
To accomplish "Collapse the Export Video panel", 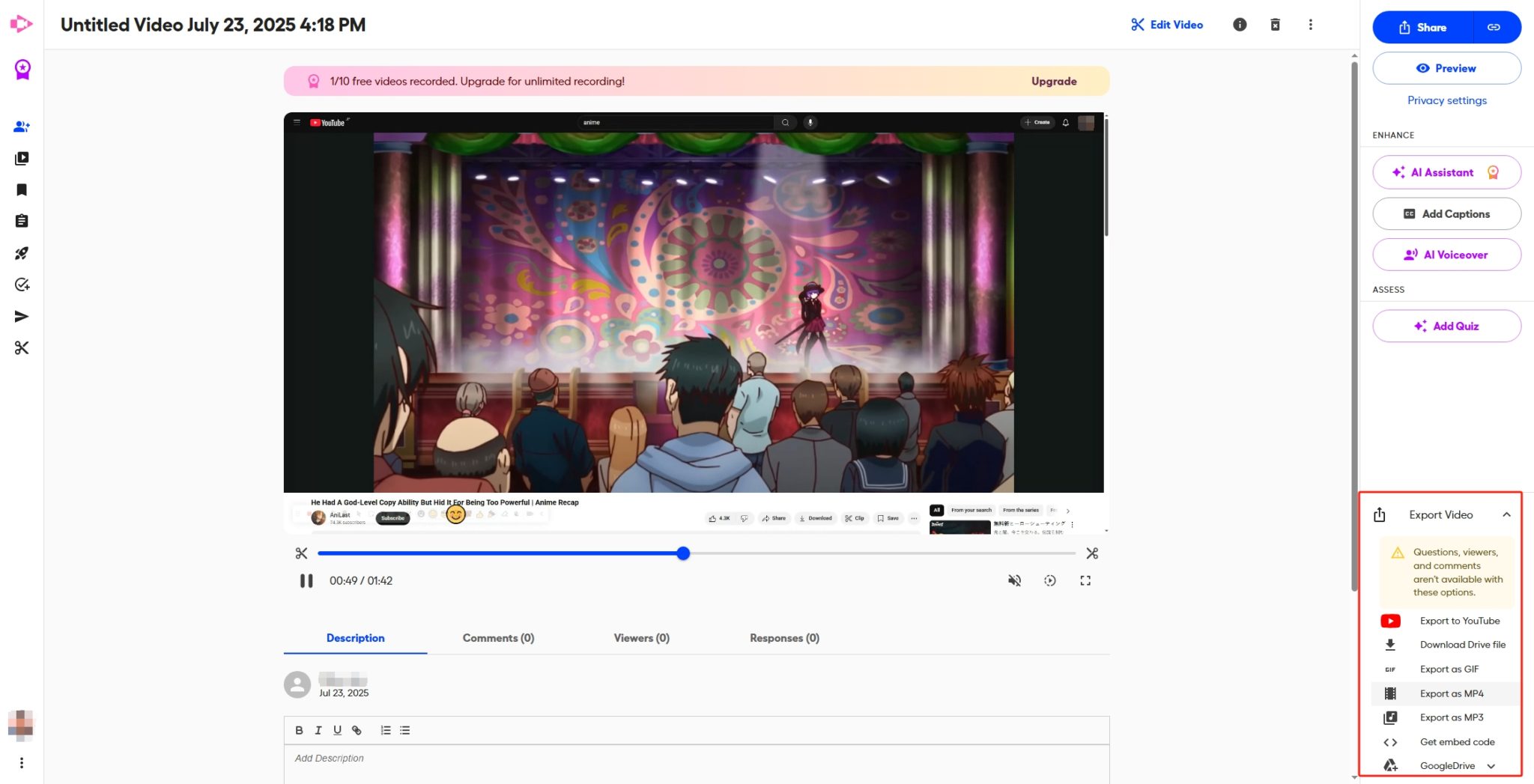I will click(x=1506, y=514).
